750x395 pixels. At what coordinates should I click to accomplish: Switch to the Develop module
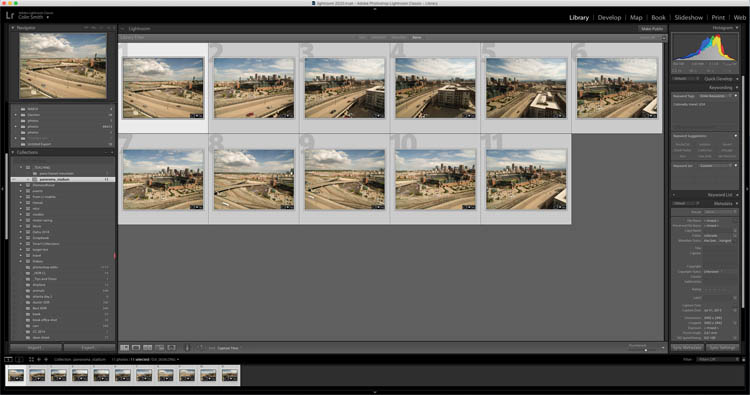[609, 17]
